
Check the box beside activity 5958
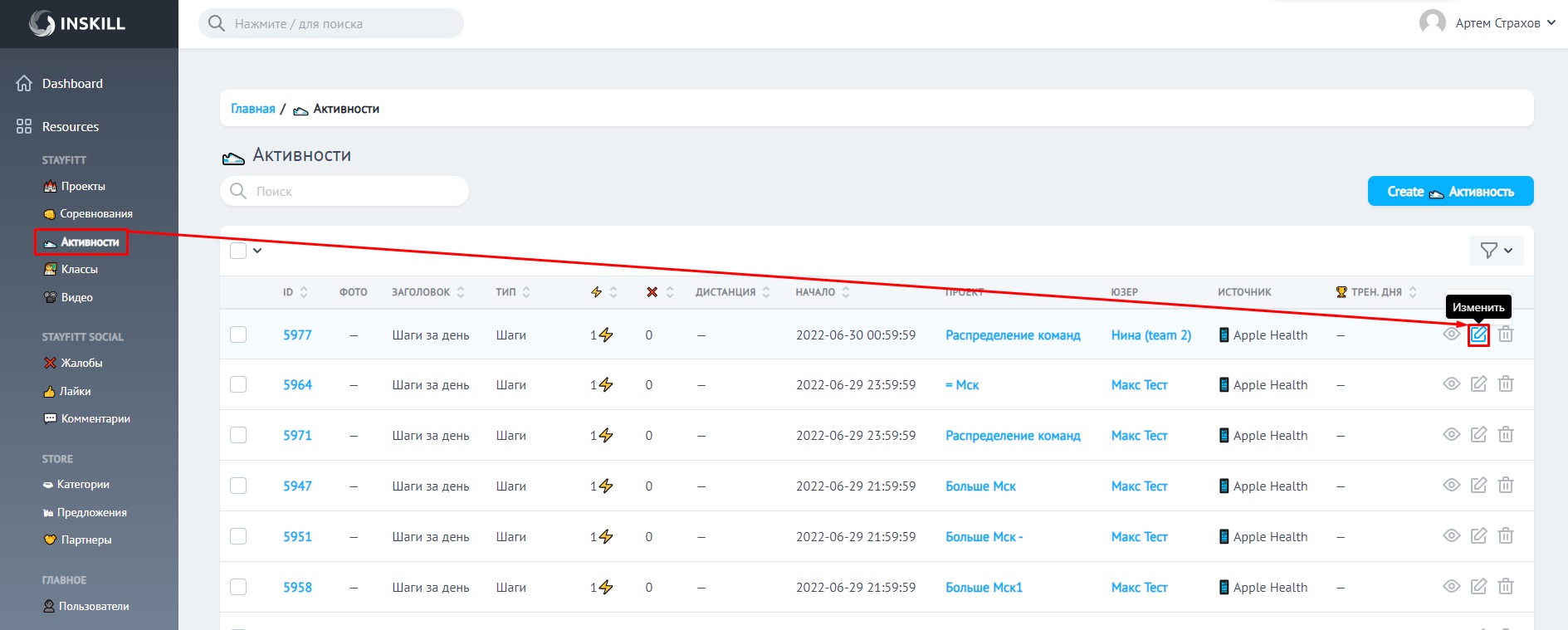click(x=238, y=587)
